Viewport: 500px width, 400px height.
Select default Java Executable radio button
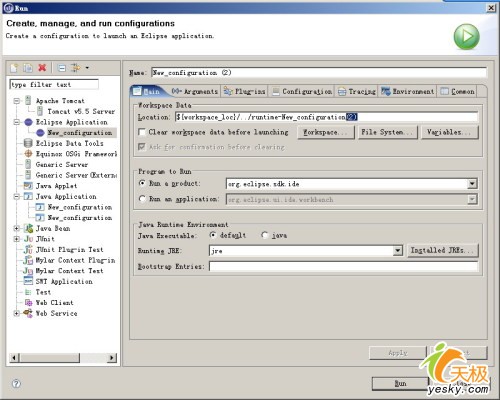[213, 235]
